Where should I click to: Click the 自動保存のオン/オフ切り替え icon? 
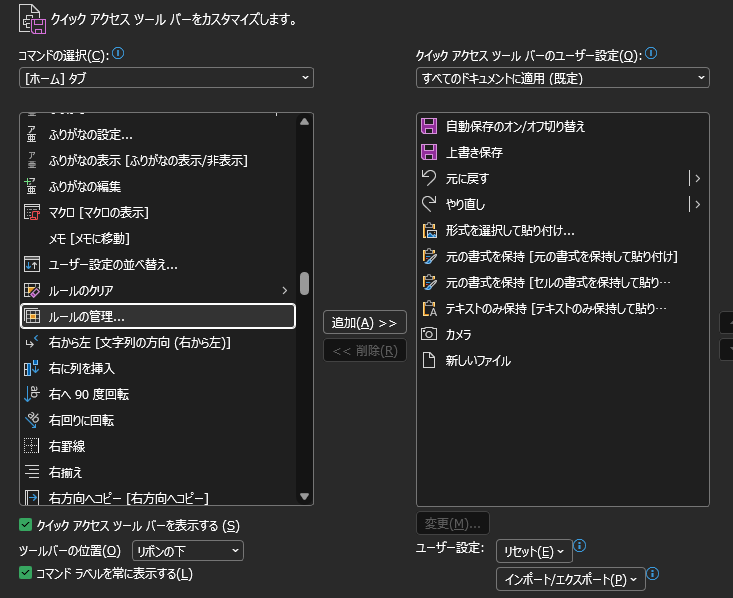[x=429, y=126]
